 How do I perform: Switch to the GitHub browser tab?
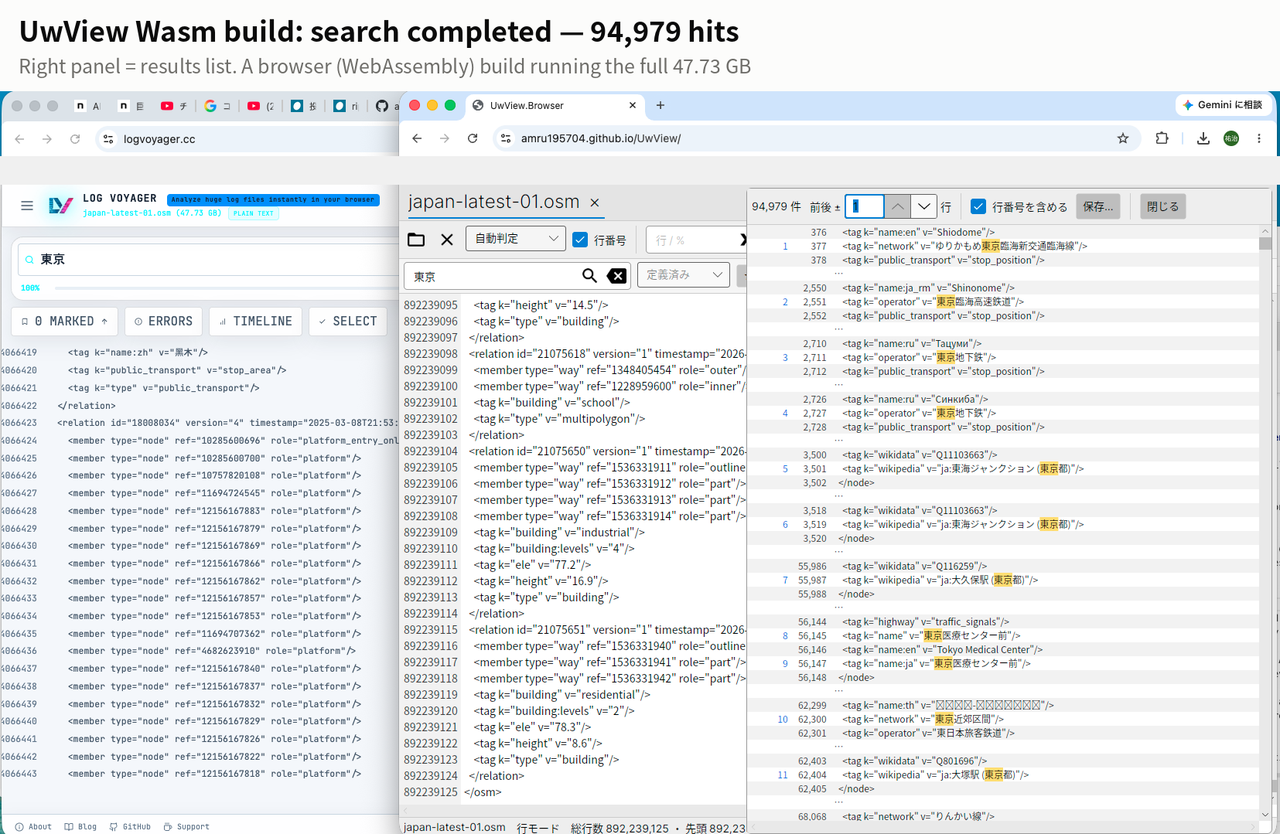[385, 105]
